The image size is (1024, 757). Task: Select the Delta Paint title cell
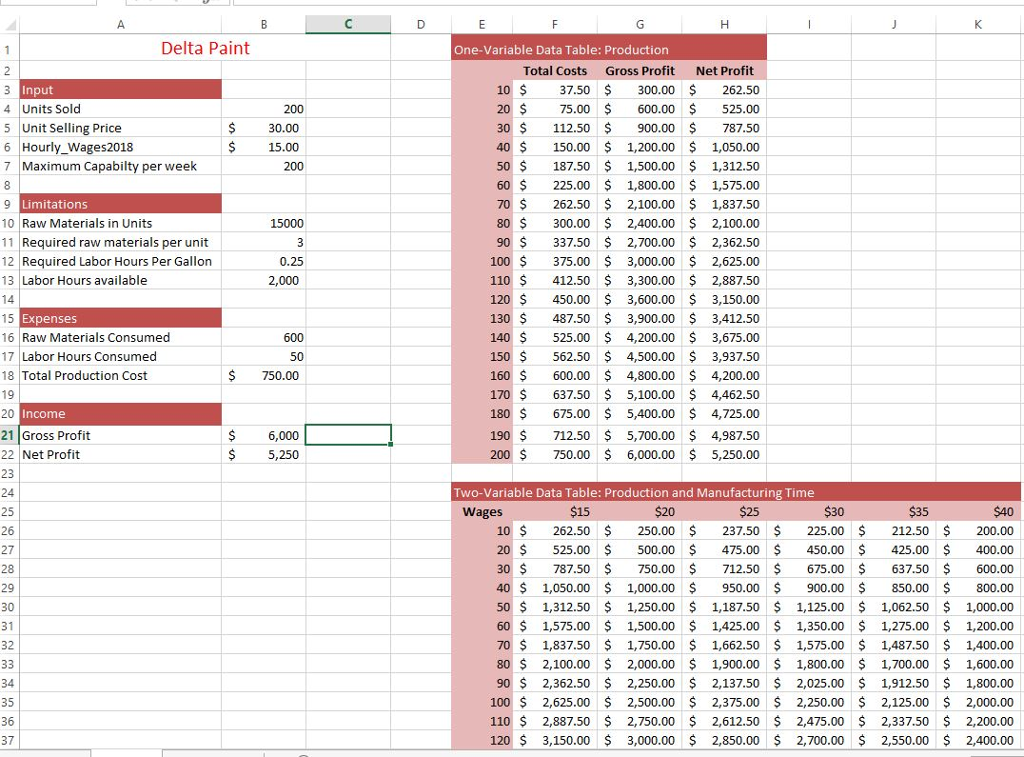(x=205, y=48)
